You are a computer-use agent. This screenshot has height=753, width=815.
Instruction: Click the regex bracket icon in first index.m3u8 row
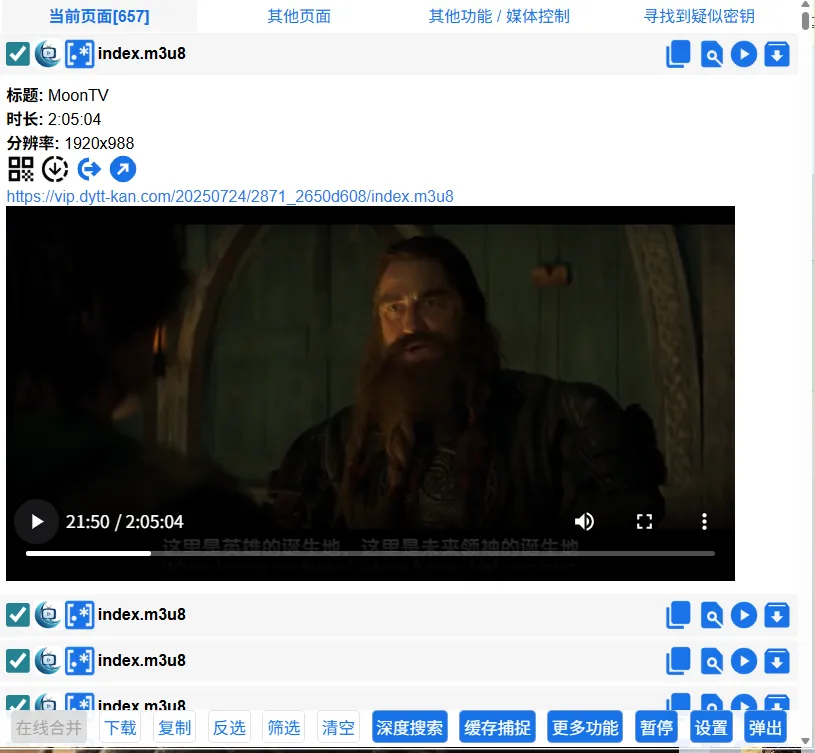tap(80, 54)
